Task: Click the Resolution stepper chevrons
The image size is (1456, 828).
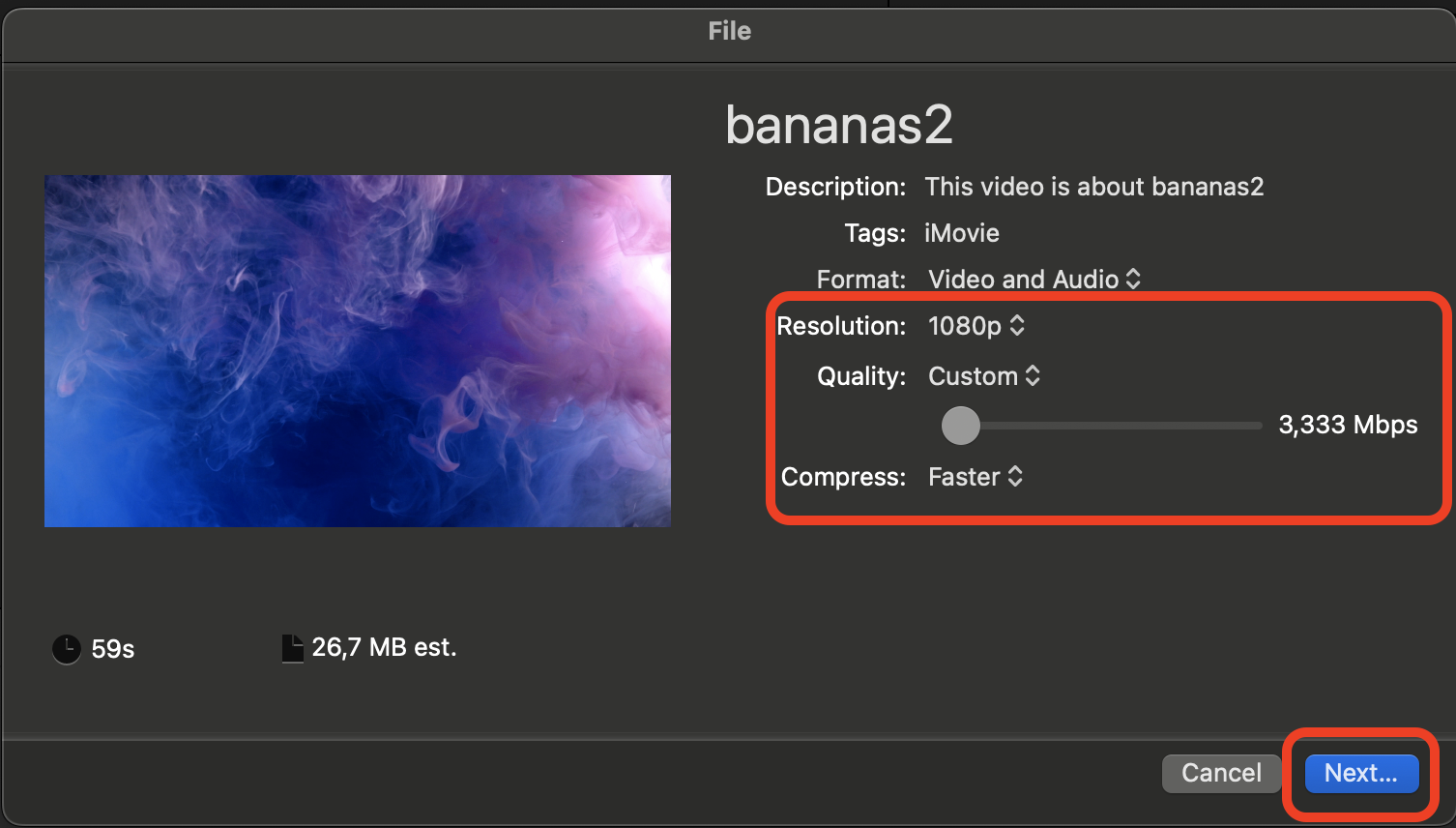Action: [x=1017, y=326]
